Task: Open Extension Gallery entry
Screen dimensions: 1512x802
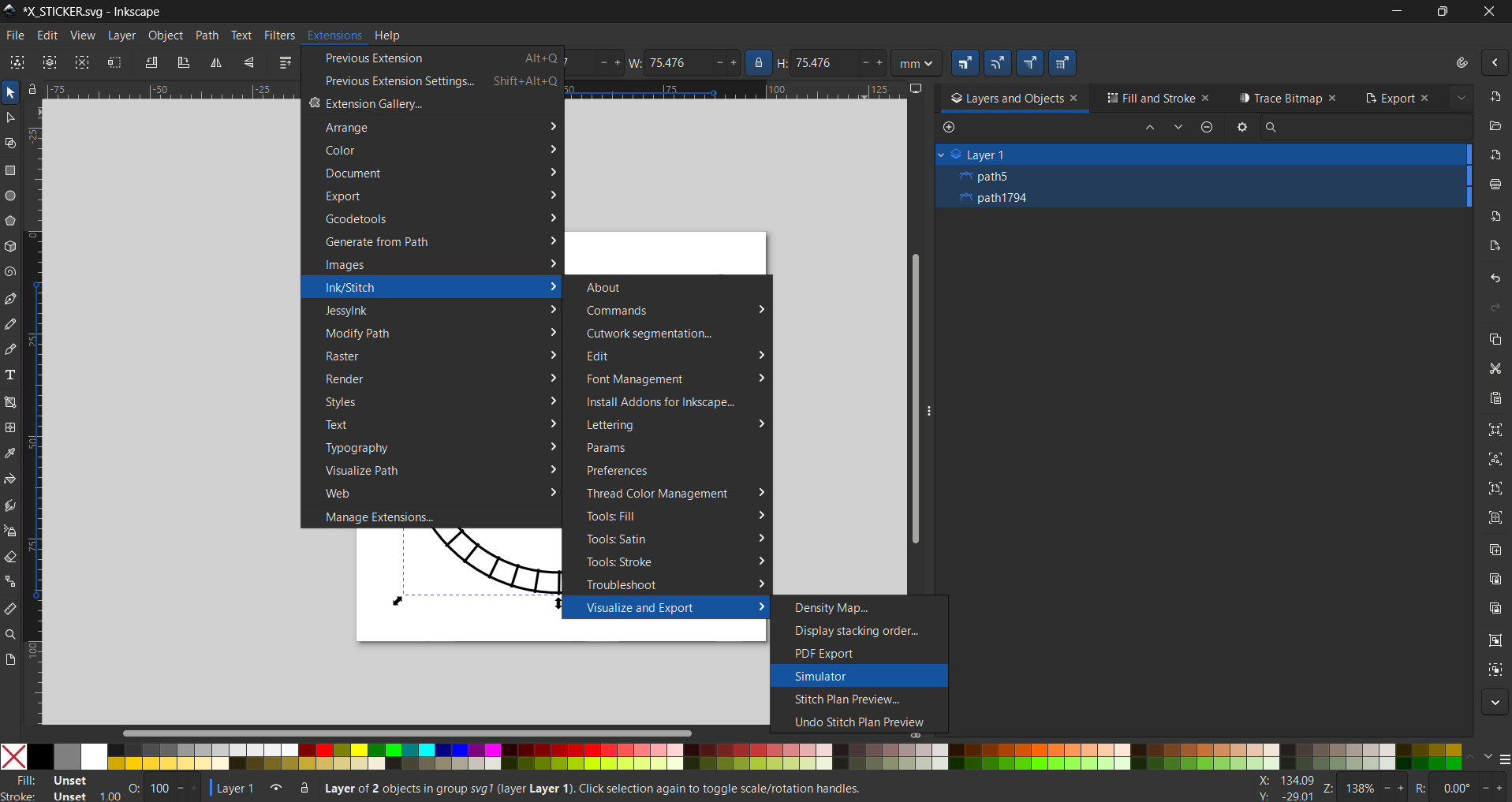Action: 432,104
